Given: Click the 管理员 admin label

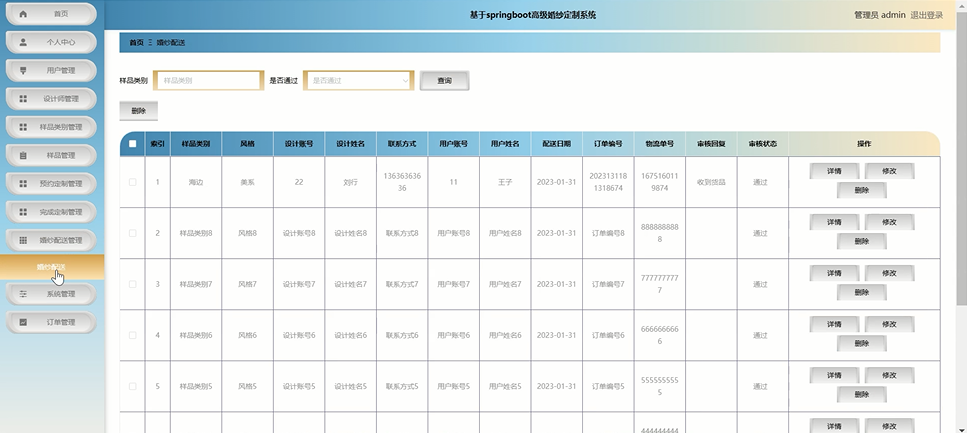Looking at the screenshot, I should coord(879,15).
